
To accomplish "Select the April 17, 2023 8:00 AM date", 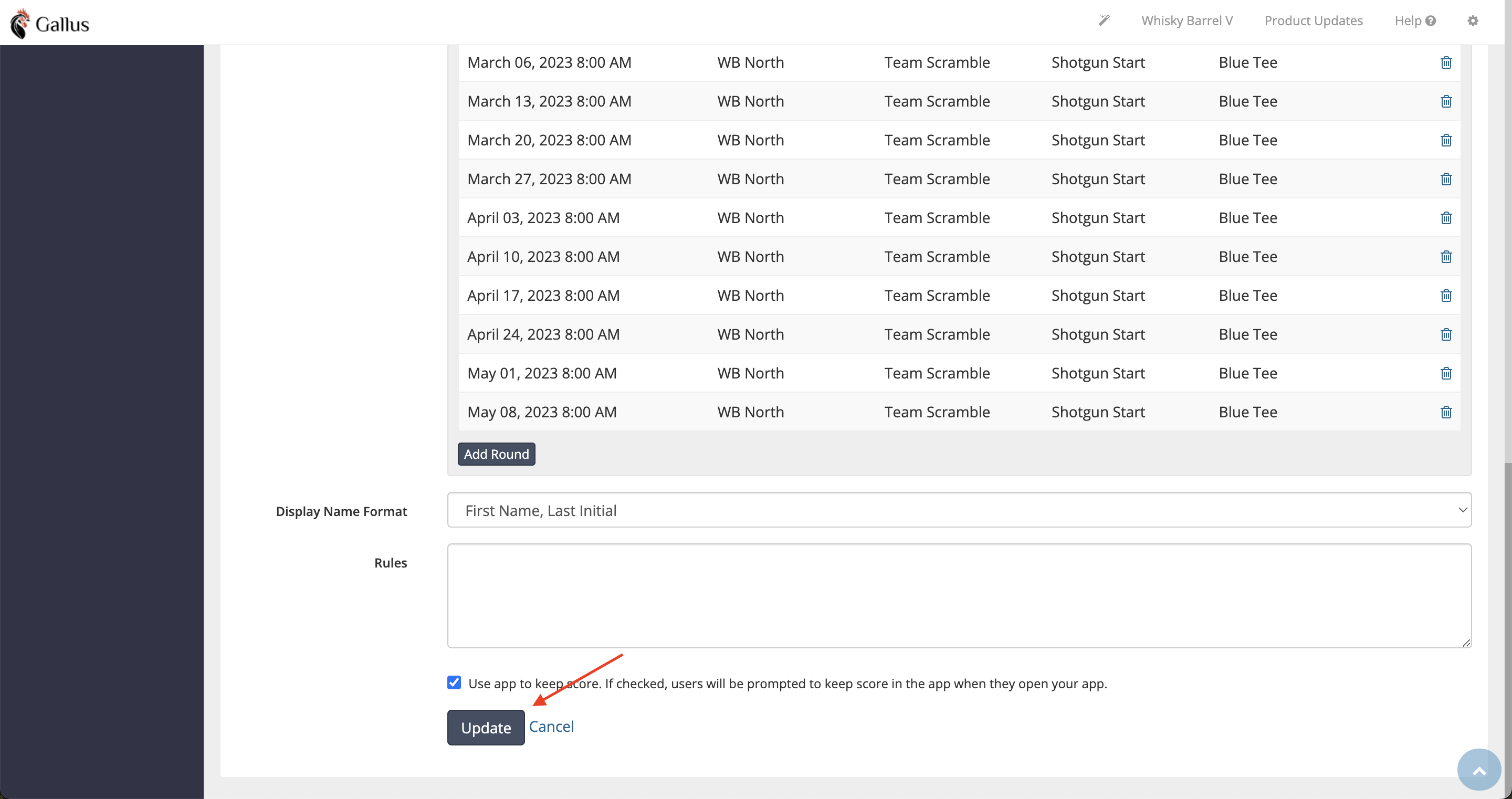I will click(543, 296).
